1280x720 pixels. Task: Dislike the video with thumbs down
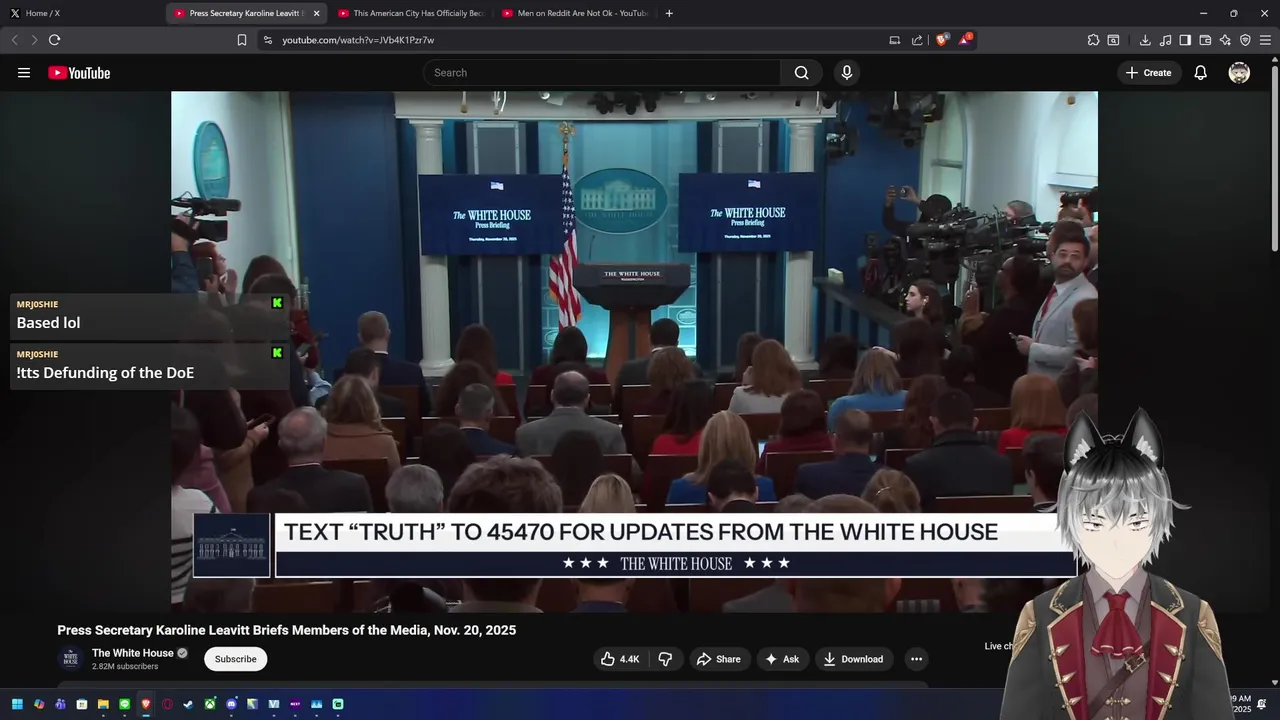click(665, 659)
